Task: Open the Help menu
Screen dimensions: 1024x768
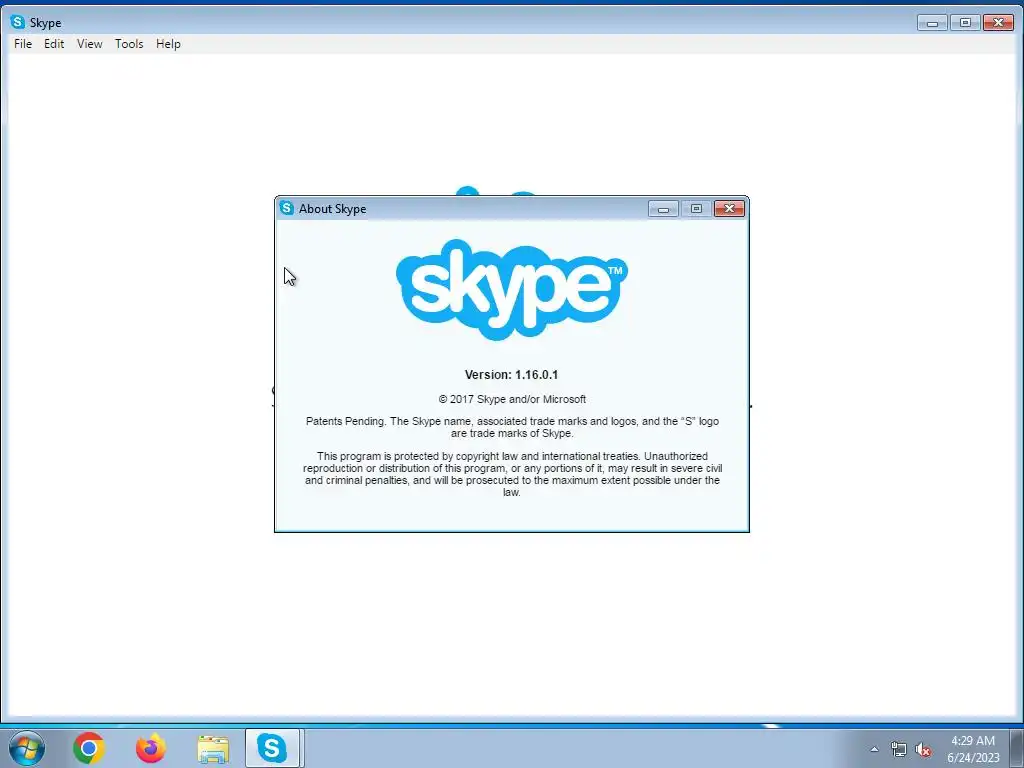Action: (x=168, y=44)
